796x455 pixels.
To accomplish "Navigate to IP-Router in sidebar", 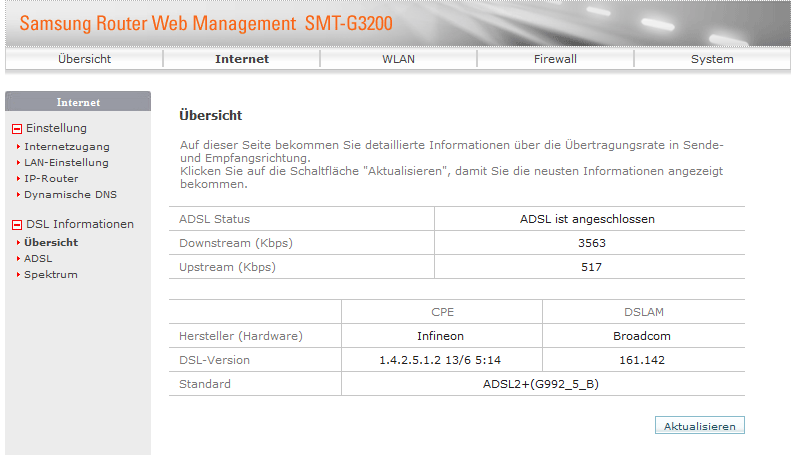I will coord(51,178).
